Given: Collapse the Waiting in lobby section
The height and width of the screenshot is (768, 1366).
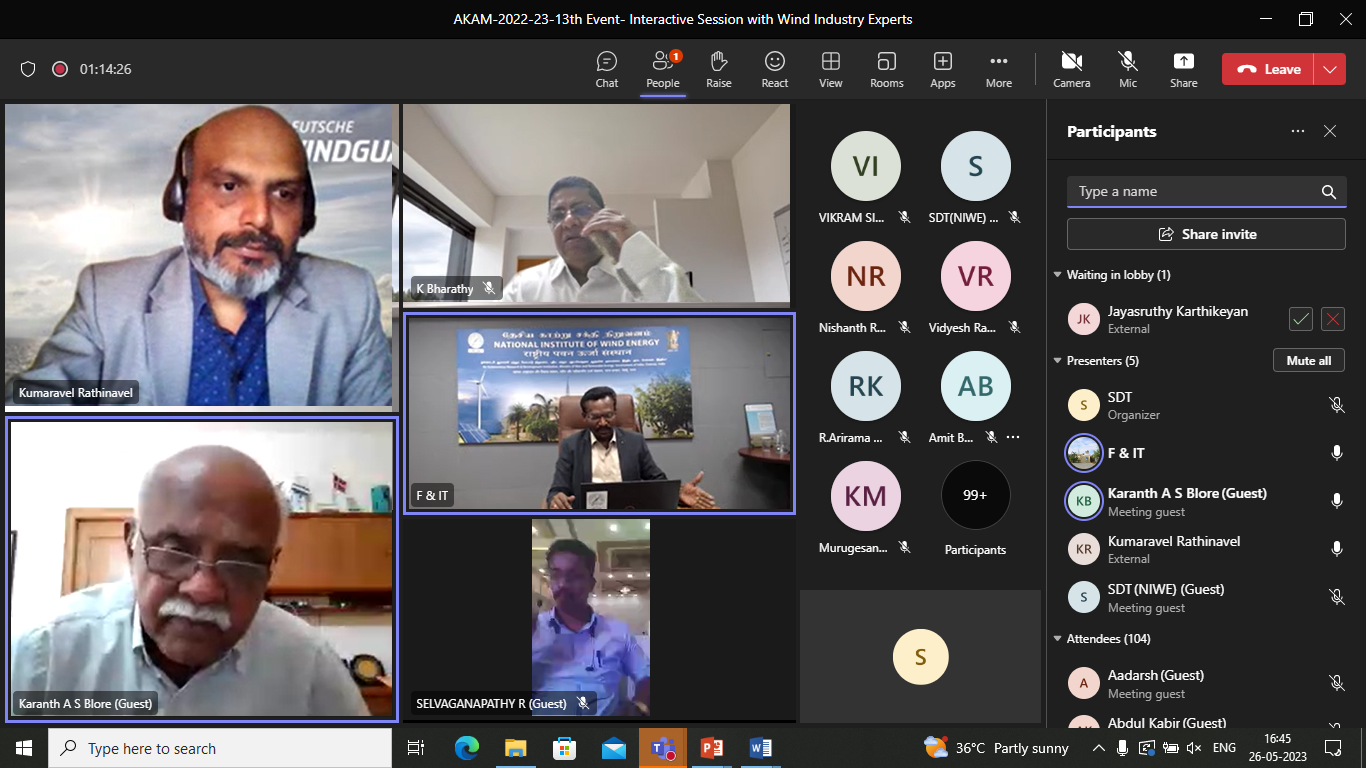Looking at the screenshot, I should (1058, 275).
